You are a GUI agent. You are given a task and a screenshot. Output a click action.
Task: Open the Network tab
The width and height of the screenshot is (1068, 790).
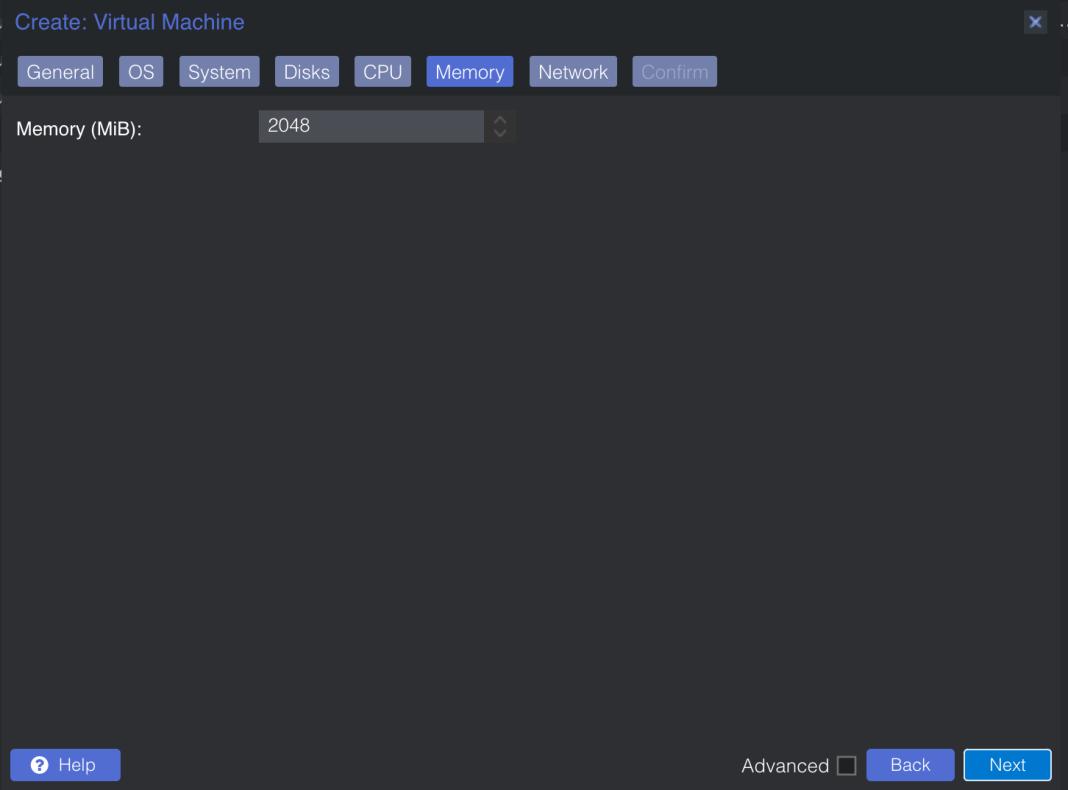tap(573, 72)
